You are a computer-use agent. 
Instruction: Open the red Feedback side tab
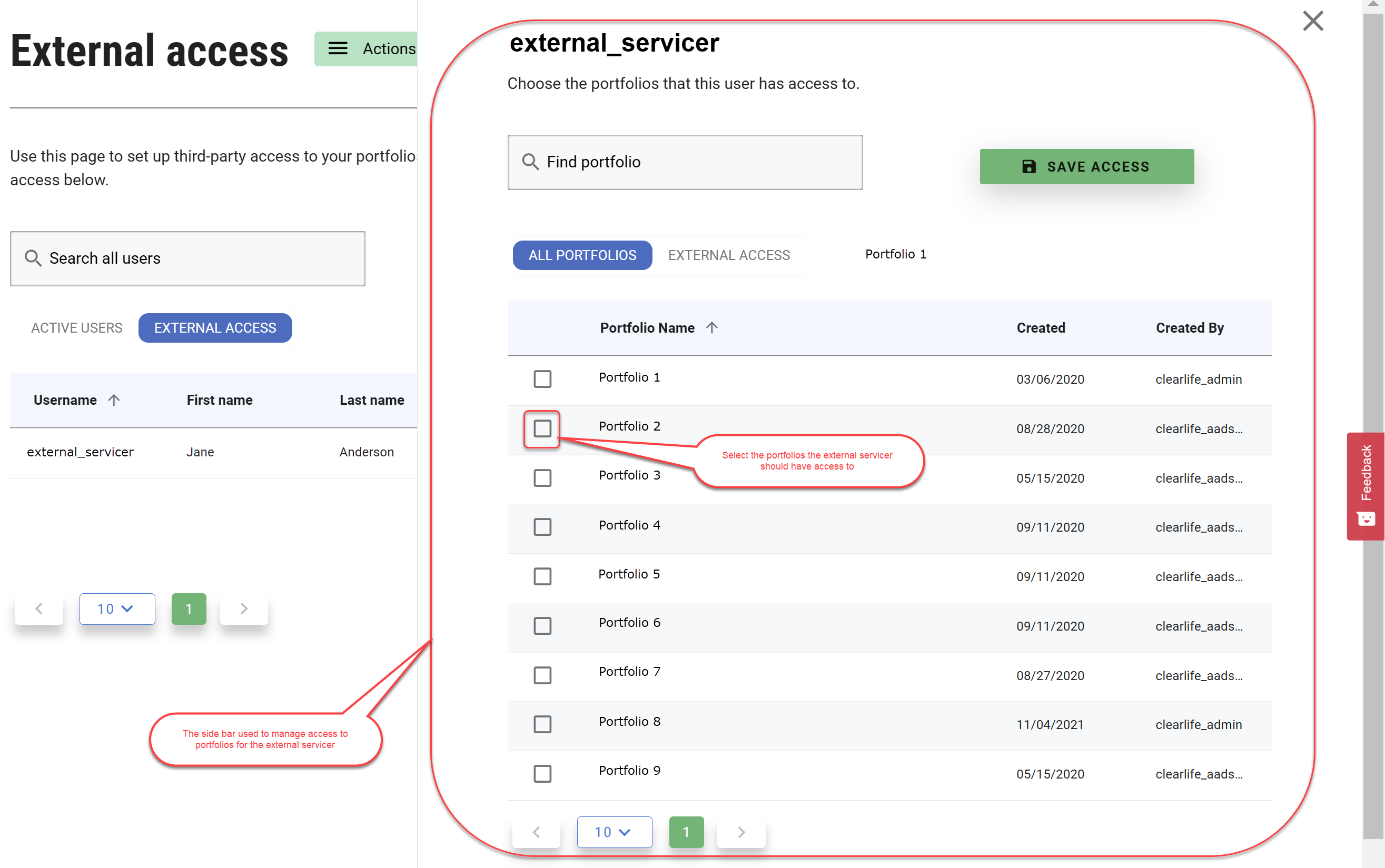[1366, 485]
